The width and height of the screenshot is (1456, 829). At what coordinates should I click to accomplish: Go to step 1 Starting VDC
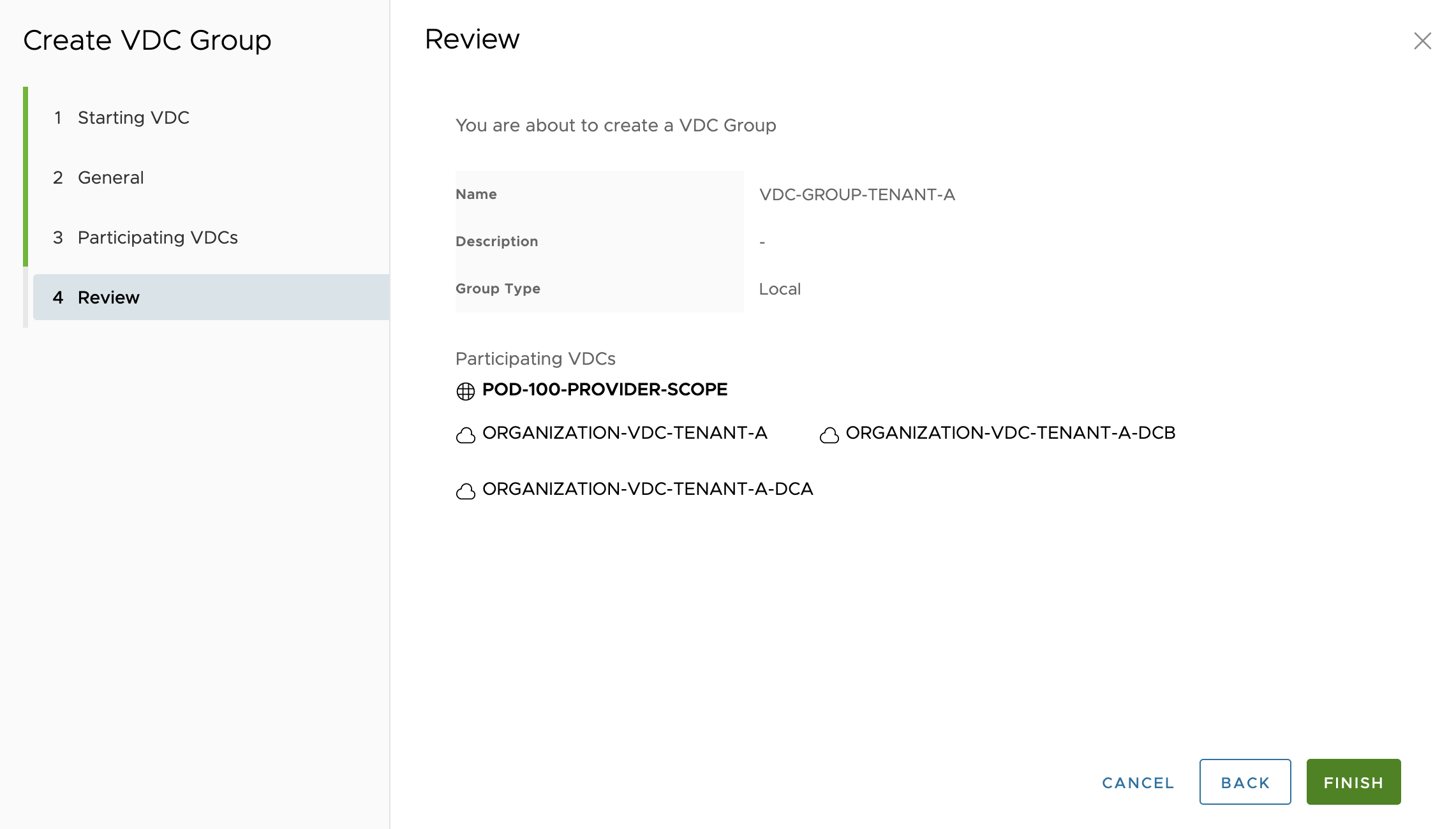[133, 117]
